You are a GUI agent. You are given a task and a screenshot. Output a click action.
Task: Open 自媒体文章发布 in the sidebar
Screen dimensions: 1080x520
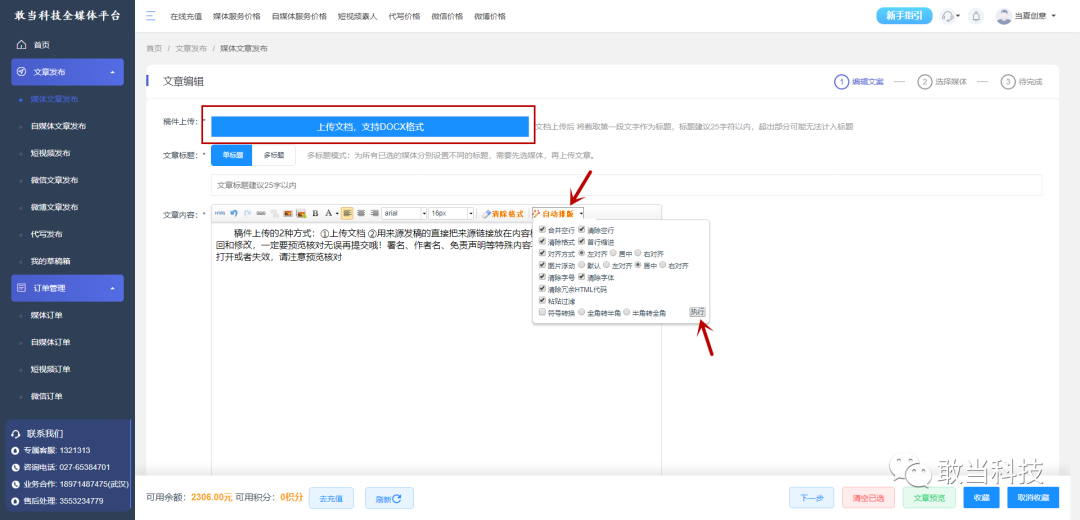(59, 126)
